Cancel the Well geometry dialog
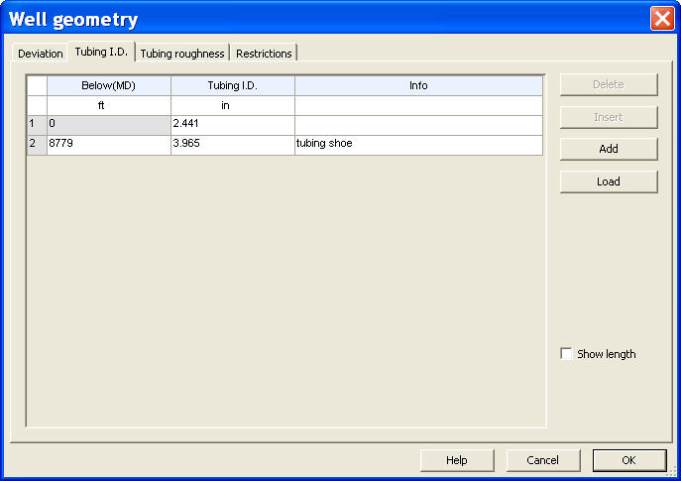This screenshot has height=481, width=681. 542,460
